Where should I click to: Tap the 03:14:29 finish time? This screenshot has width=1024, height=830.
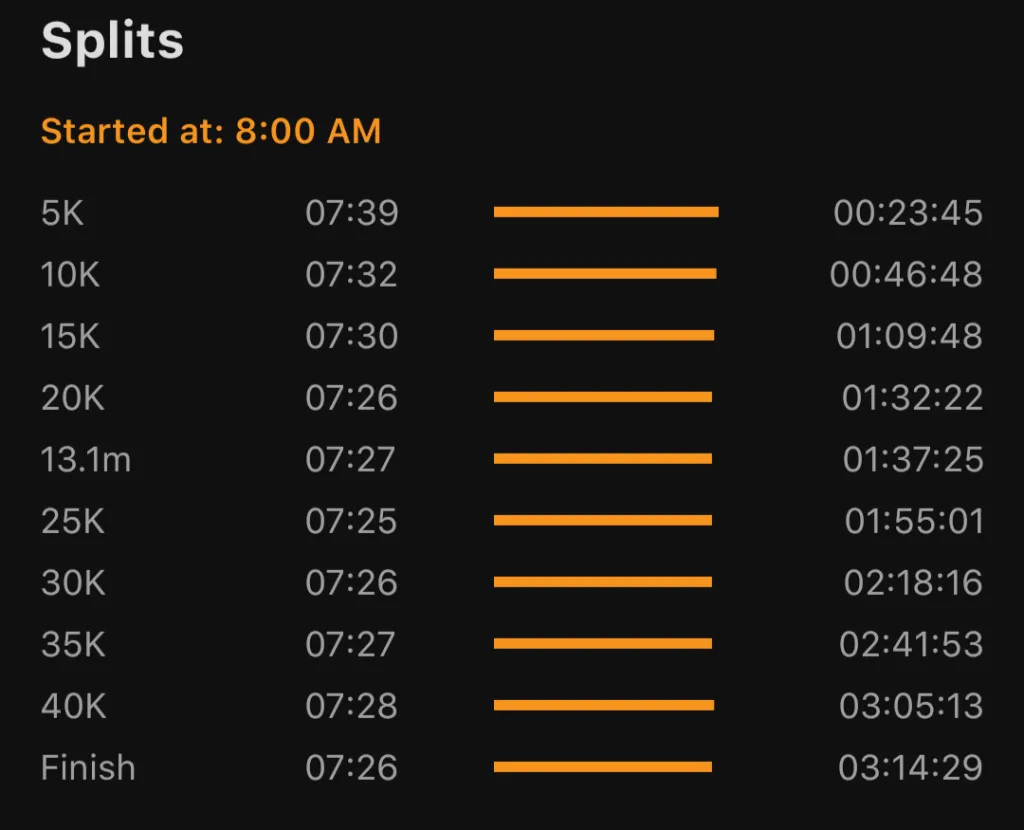coord(911,768)
